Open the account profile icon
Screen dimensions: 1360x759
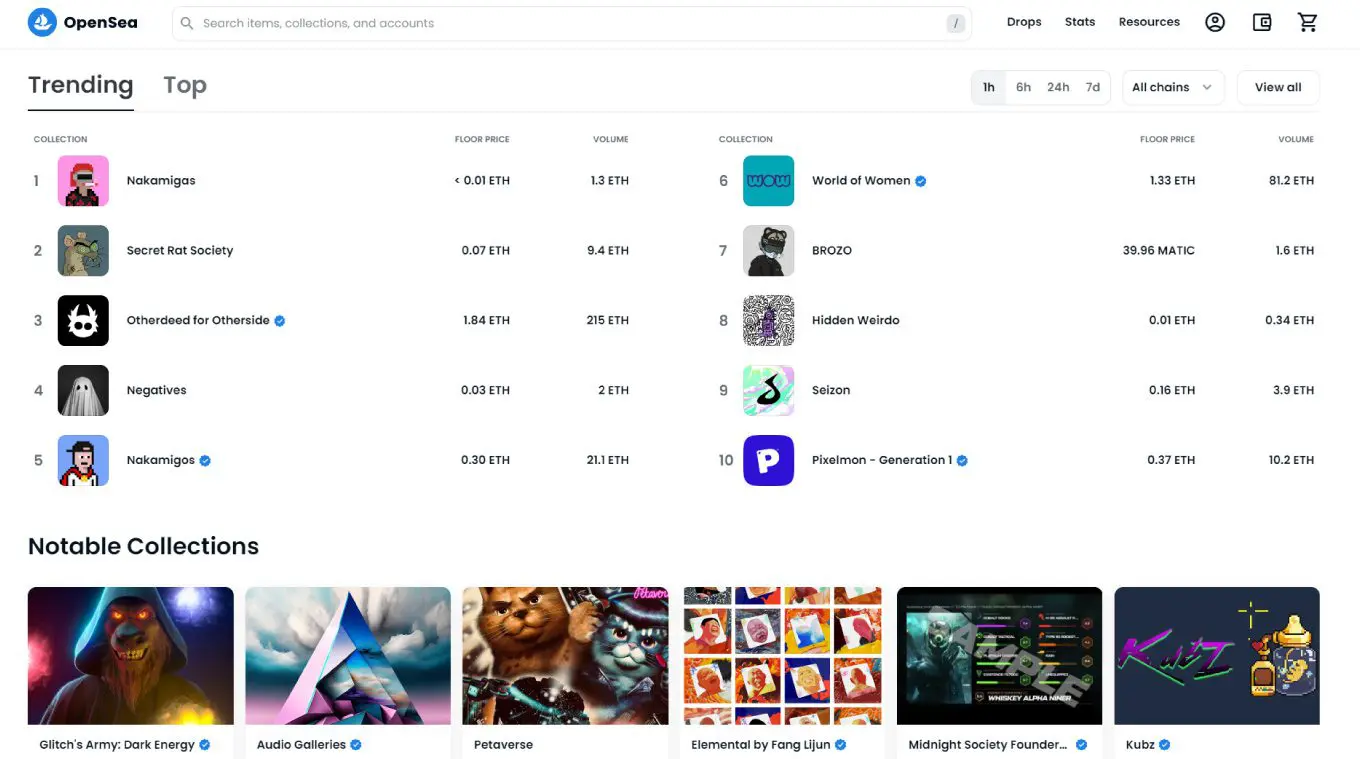[1215, 22]
